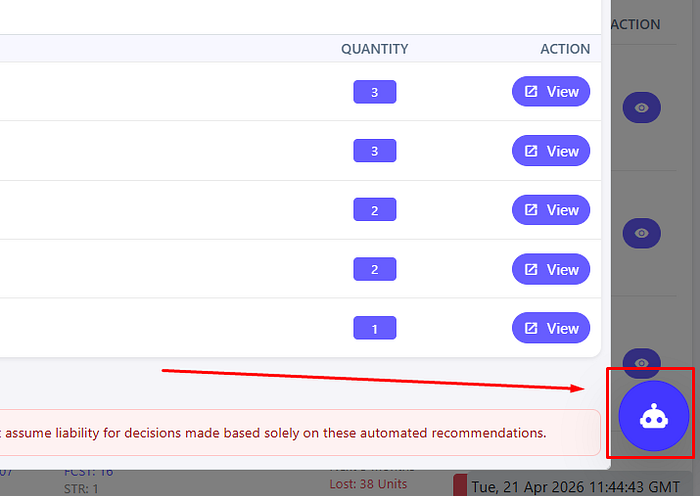The width and height of the screenshot is (700, 496).
Task: Toggle middle eye icon in background Action column
Action: point(642,233)
